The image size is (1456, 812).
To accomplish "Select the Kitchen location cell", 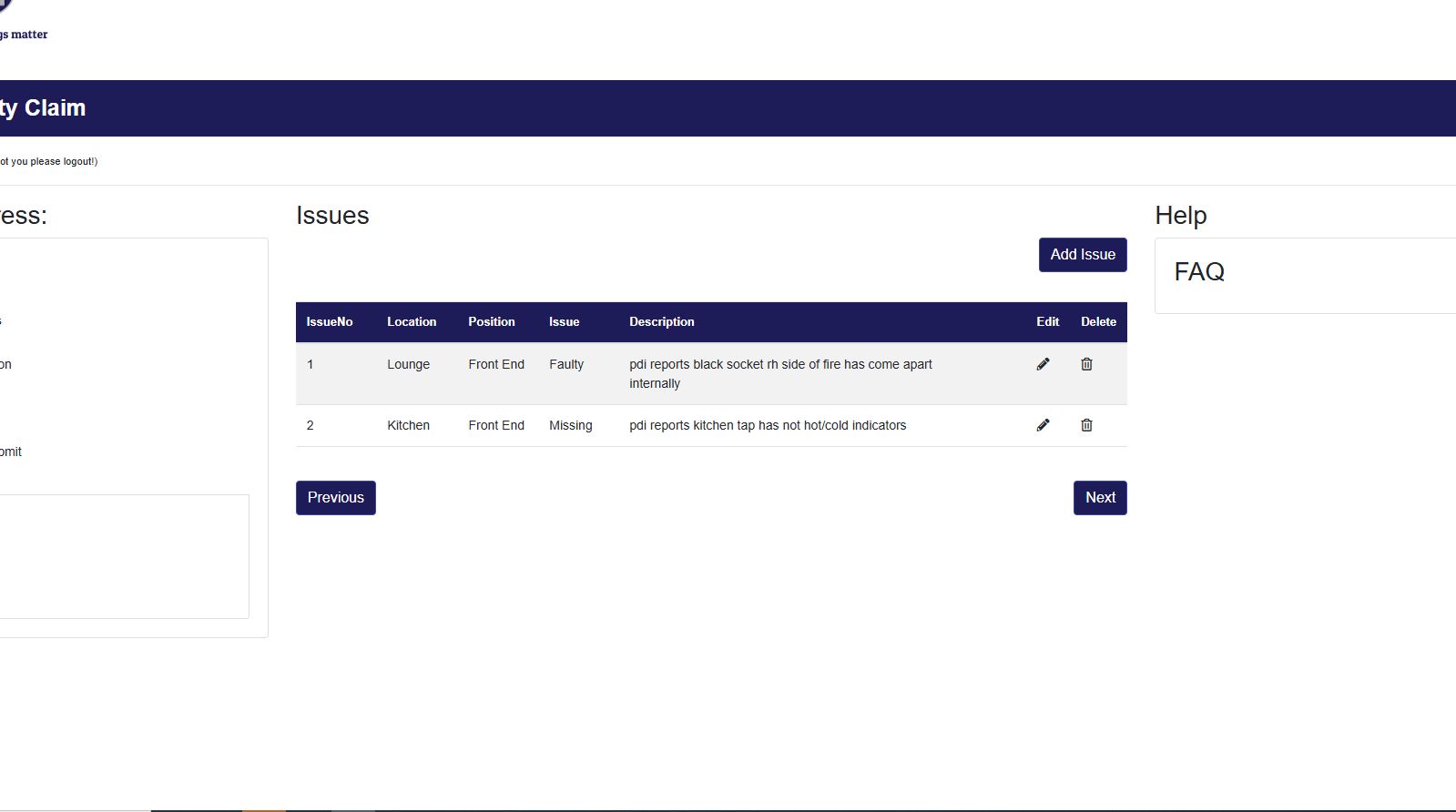I will (408, 426).
